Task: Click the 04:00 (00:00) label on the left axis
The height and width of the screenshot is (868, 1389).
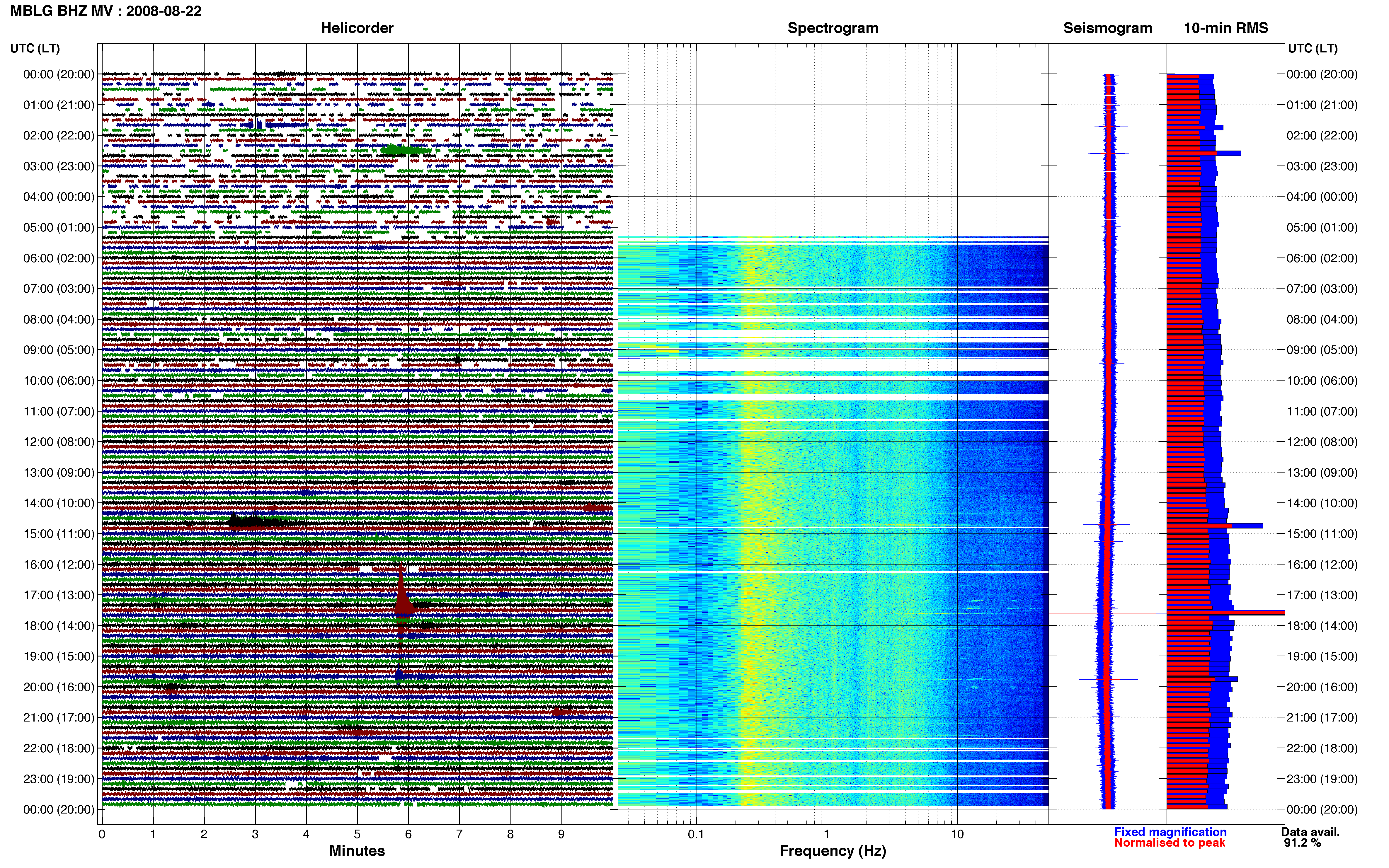Action: coord(59,197)
